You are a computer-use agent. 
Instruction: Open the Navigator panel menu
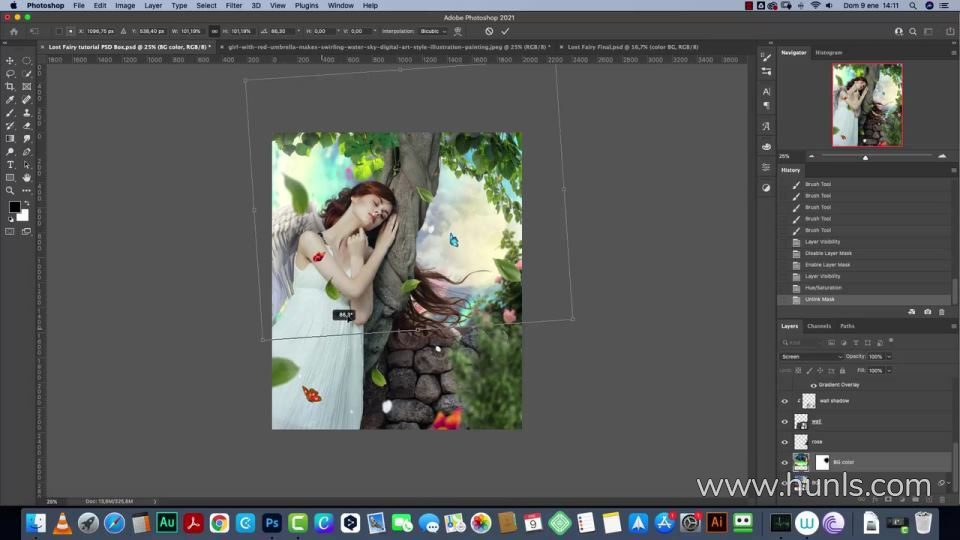[x=953, y=53]
